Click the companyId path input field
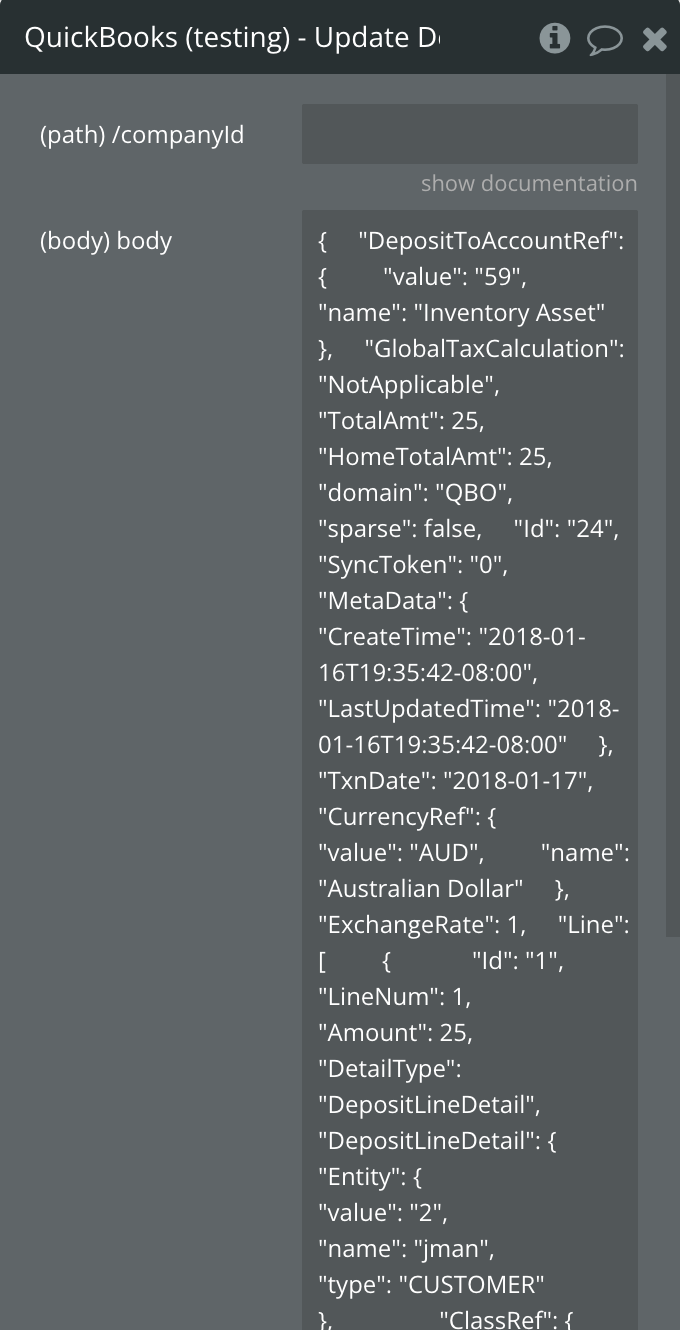This screenshot has height=1330, width=680. point(469,134)
